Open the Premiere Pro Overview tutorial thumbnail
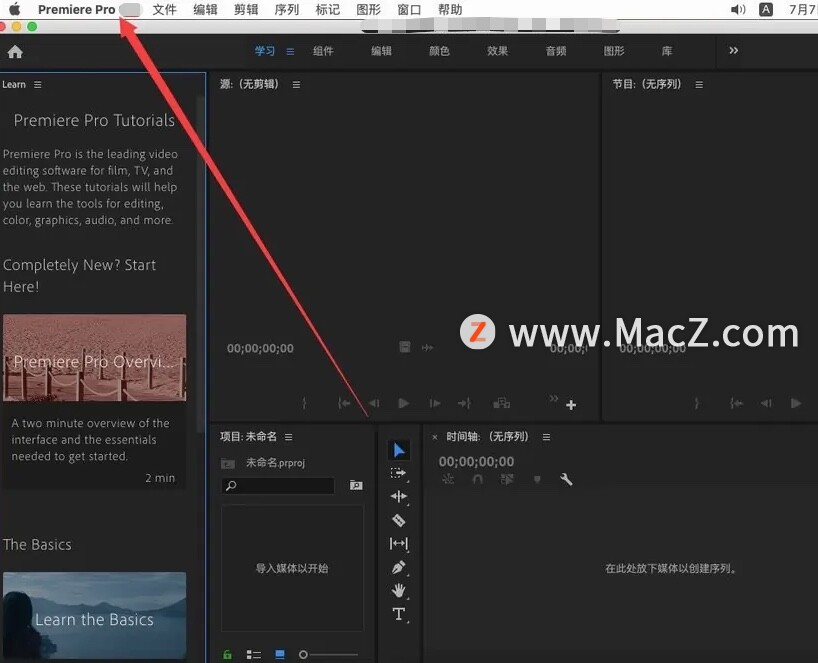The width and height of the screenshot is (818, 663). (94, 357)
